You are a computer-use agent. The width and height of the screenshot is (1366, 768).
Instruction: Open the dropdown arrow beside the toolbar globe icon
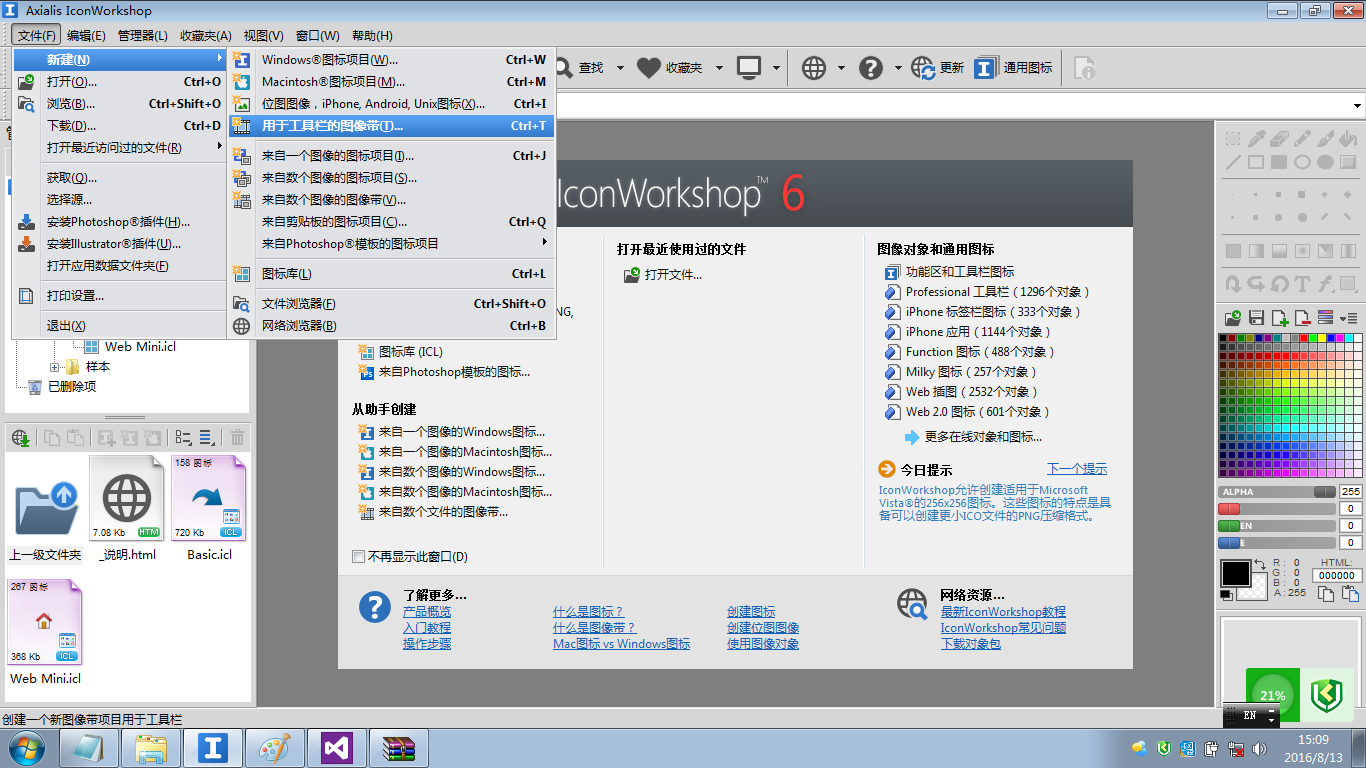tap(841, 67)
